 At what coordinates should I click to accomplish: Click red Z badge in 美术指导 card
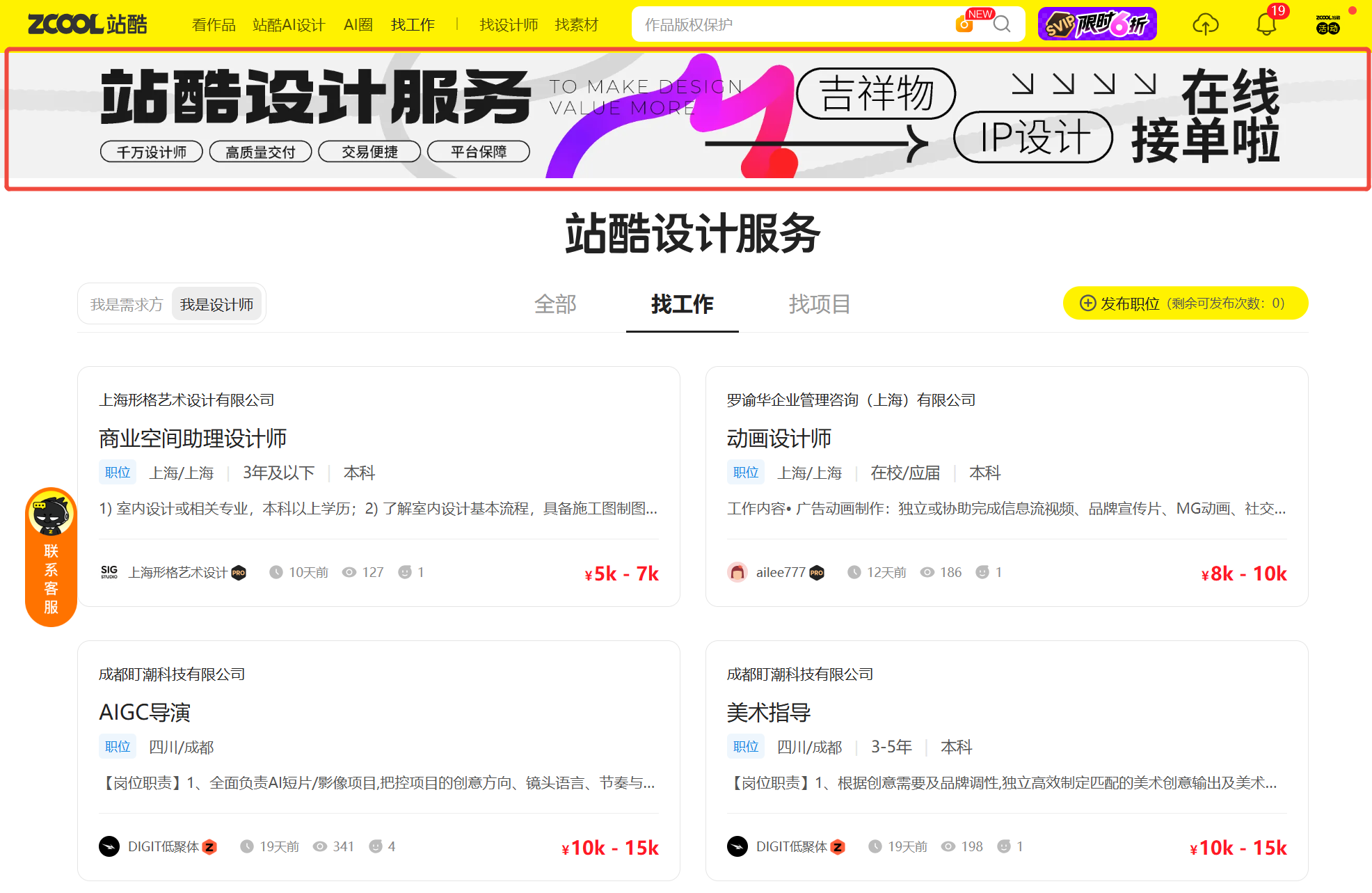pos(838,847)
